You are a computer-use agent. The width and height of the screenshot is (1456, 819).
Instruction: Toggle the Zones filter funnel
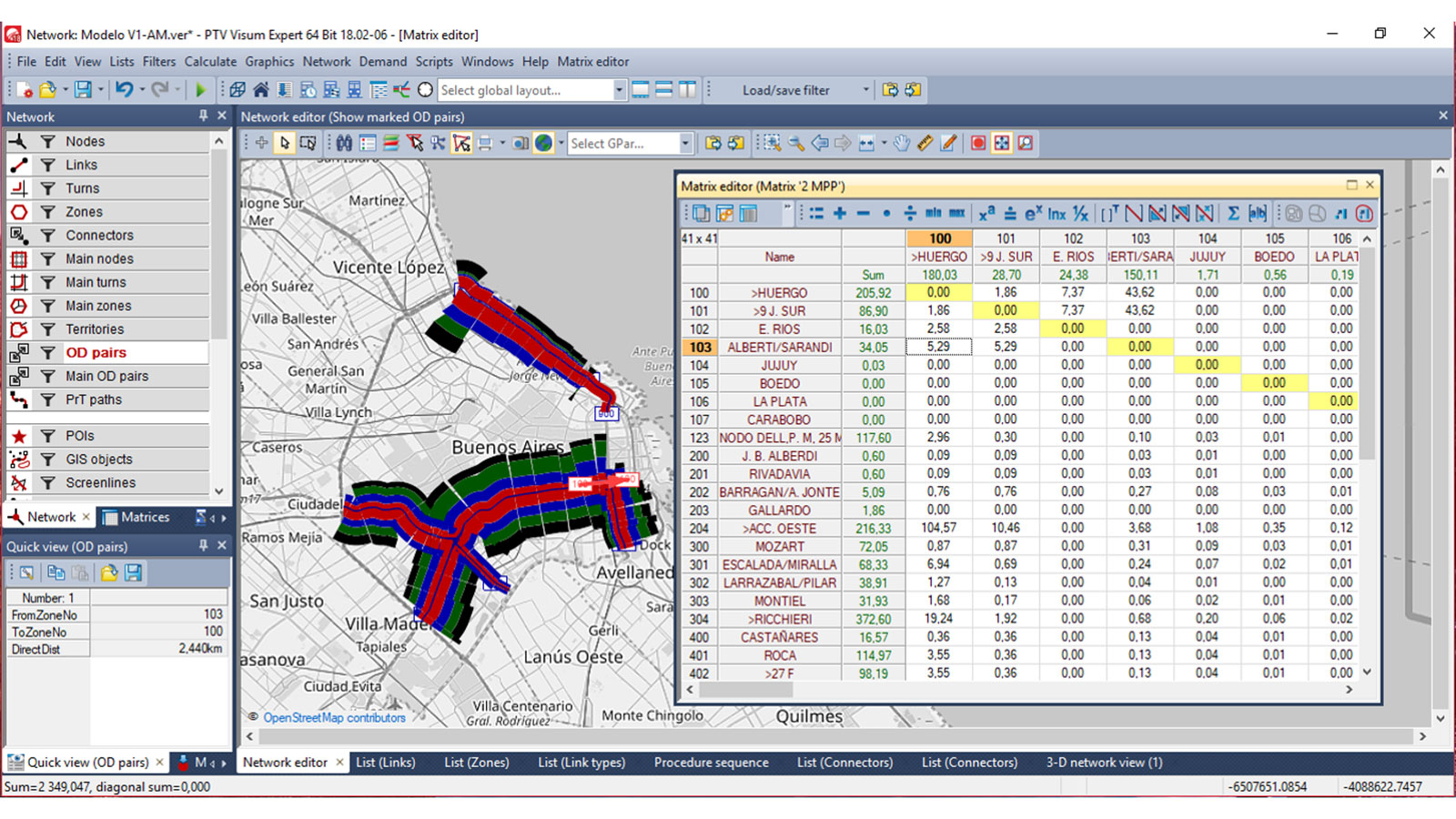point(47,212)
